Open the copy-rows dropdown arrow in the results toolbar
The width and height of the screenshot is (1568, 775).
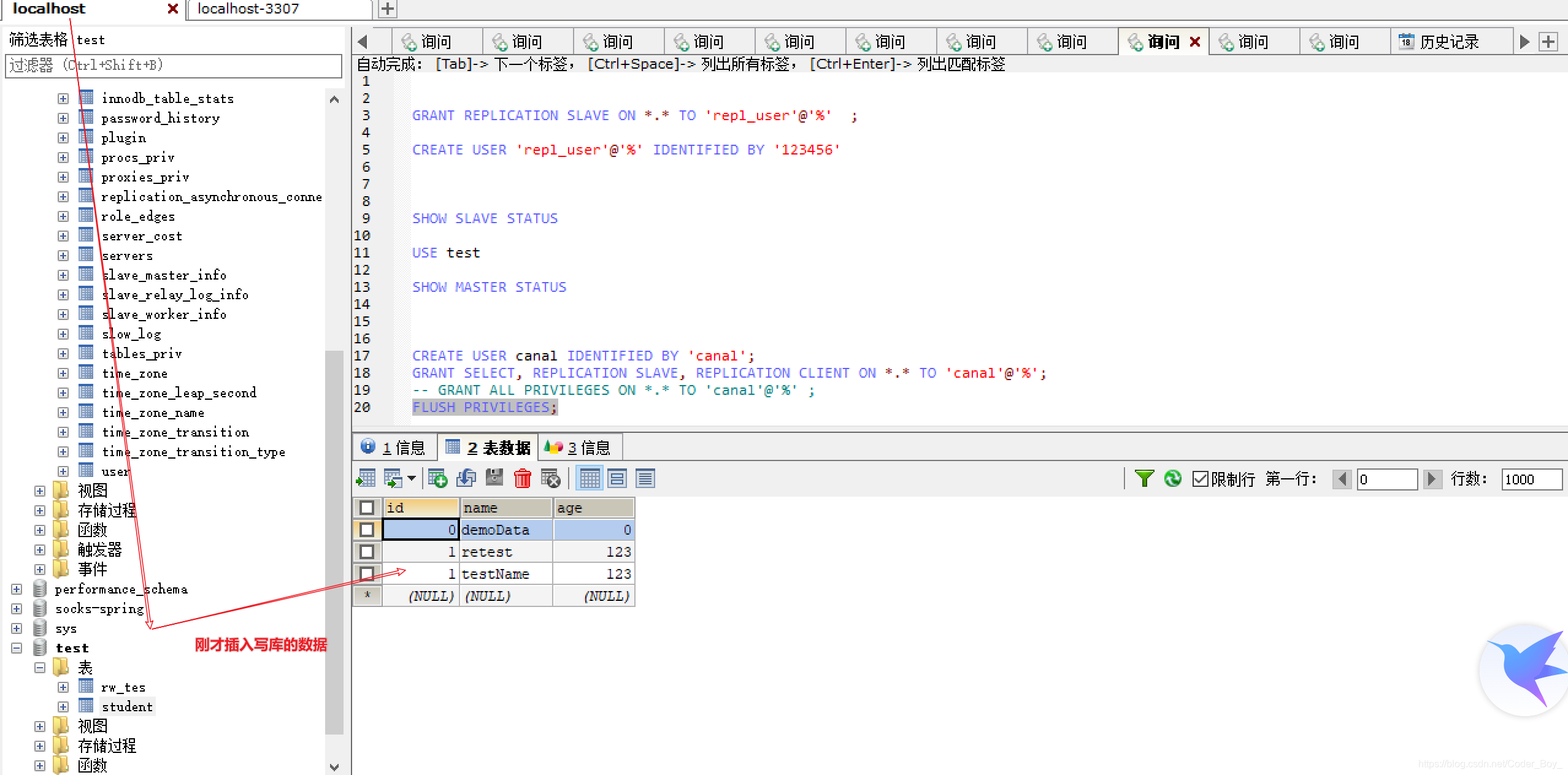tap(411, 478)
